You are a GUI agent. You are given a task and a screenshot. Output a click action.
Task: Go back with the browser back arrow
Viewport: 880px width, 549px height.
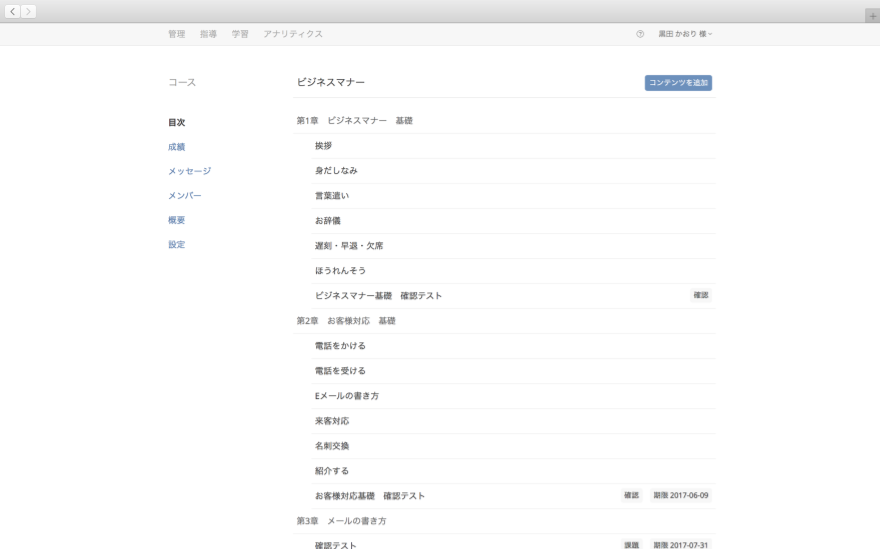[x=13, y=11]
